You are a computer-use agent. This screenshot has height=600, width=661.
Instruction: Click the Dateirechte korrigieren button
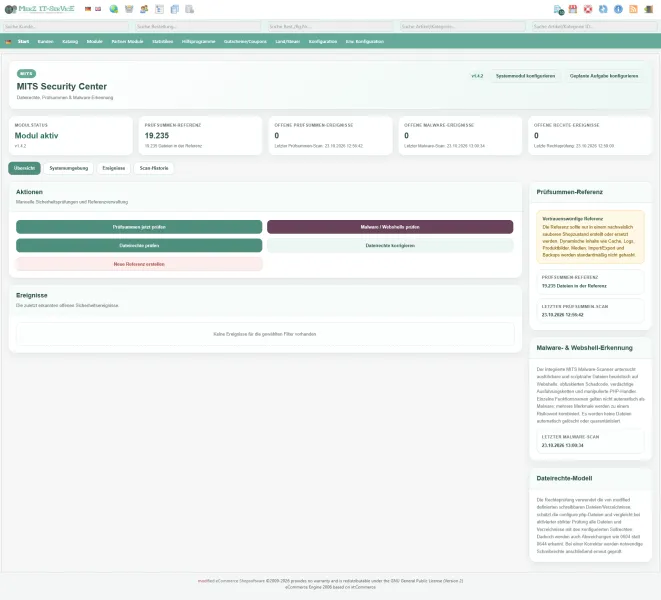390,245
